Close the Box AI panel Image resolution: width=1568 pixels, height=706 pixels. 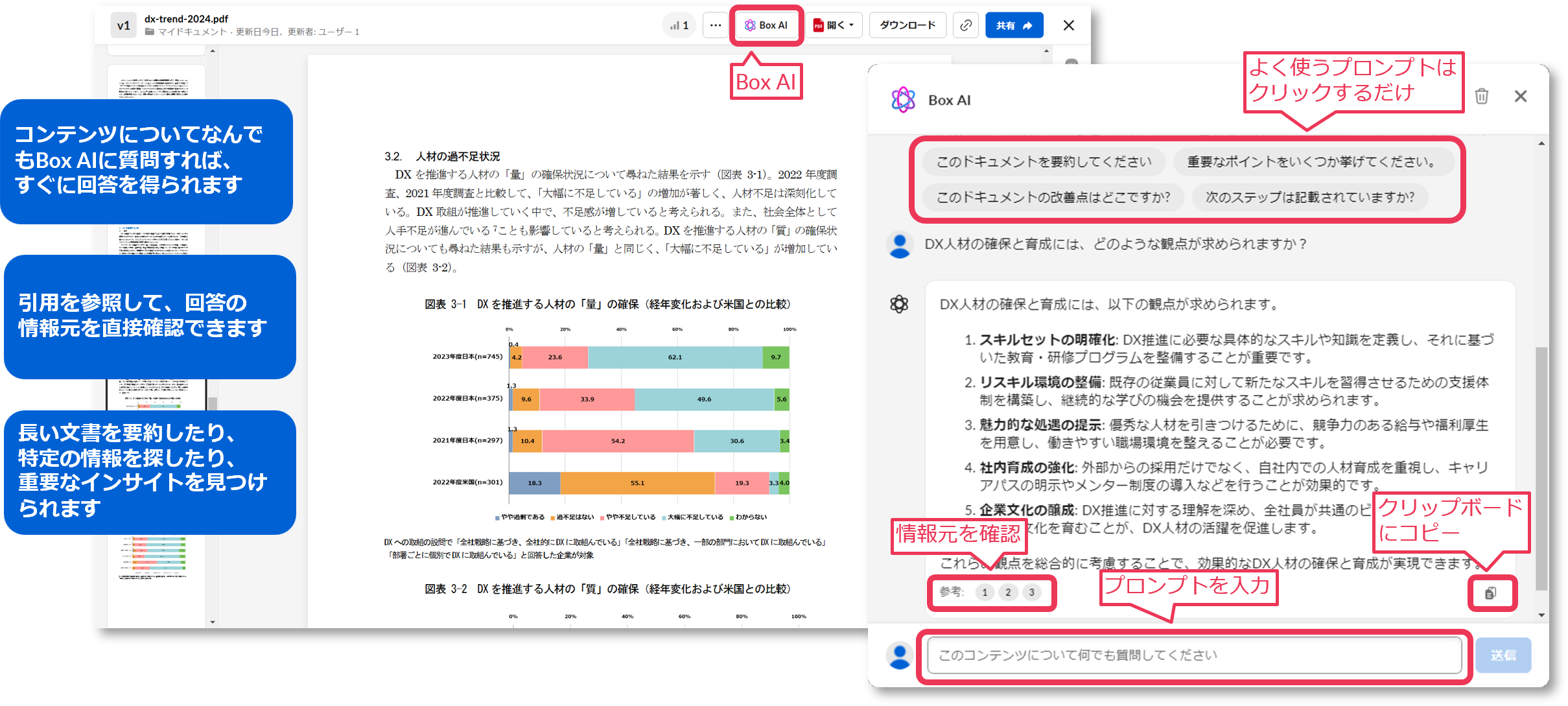click(1520, 97)
